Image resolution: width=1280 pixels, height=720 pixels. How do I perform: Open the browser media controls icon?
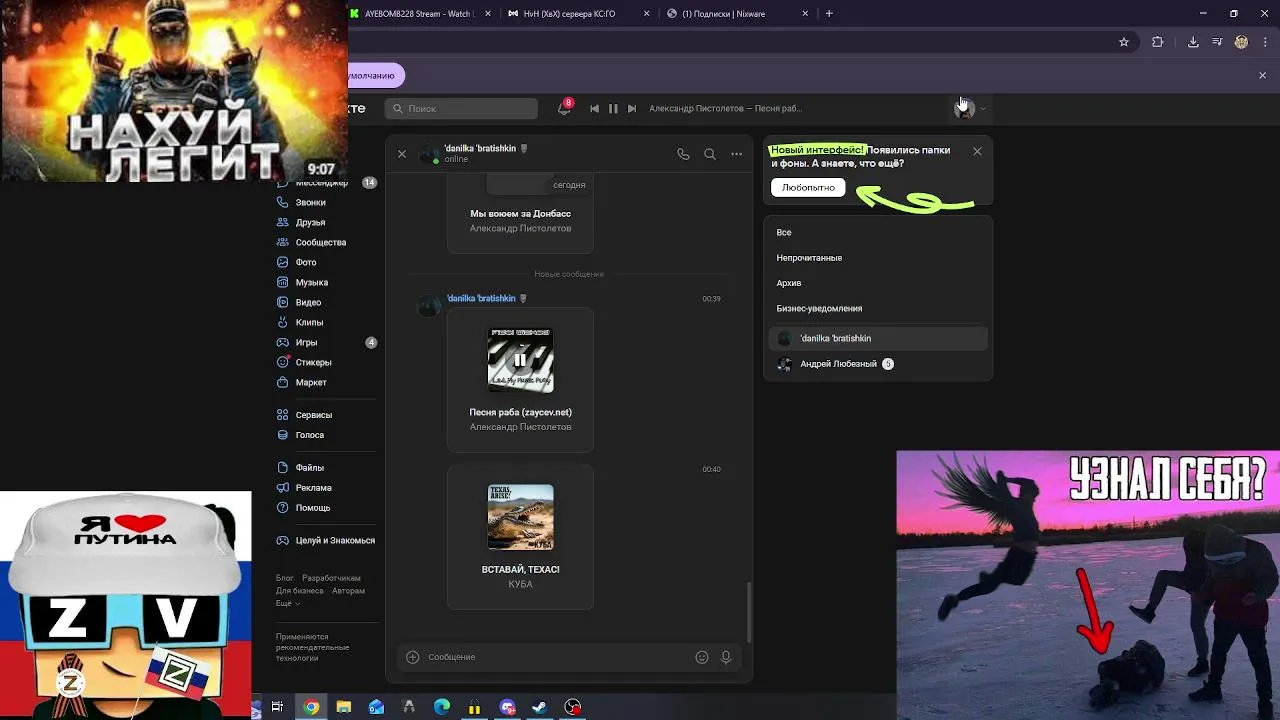[x=1217, y=42]
